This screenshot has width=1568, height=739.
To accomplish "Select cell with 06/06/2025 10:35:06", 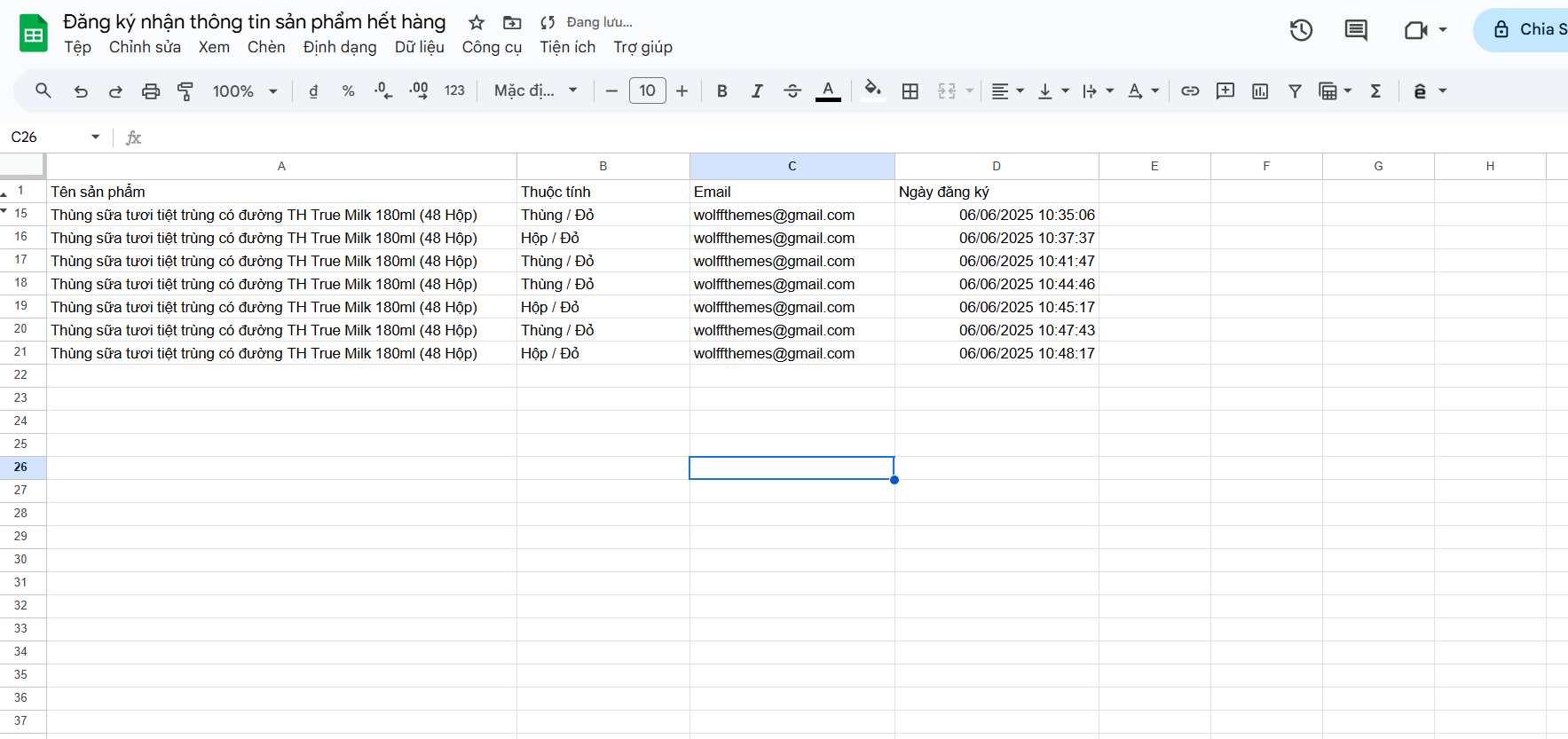I will 997,215.
